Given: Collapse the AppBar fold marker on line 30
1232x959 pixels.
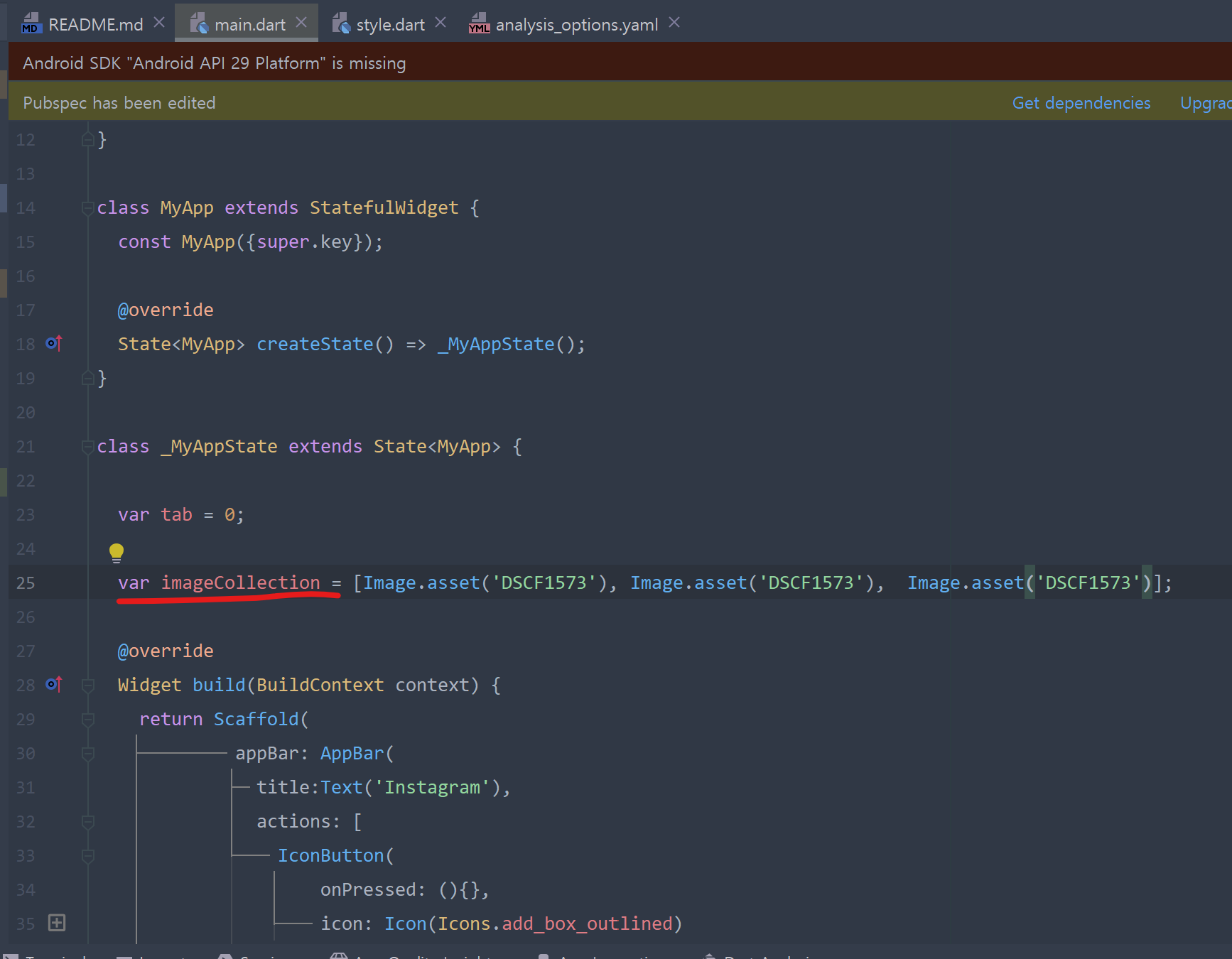Looking at the screenshot, I should [x=88, y=754].
